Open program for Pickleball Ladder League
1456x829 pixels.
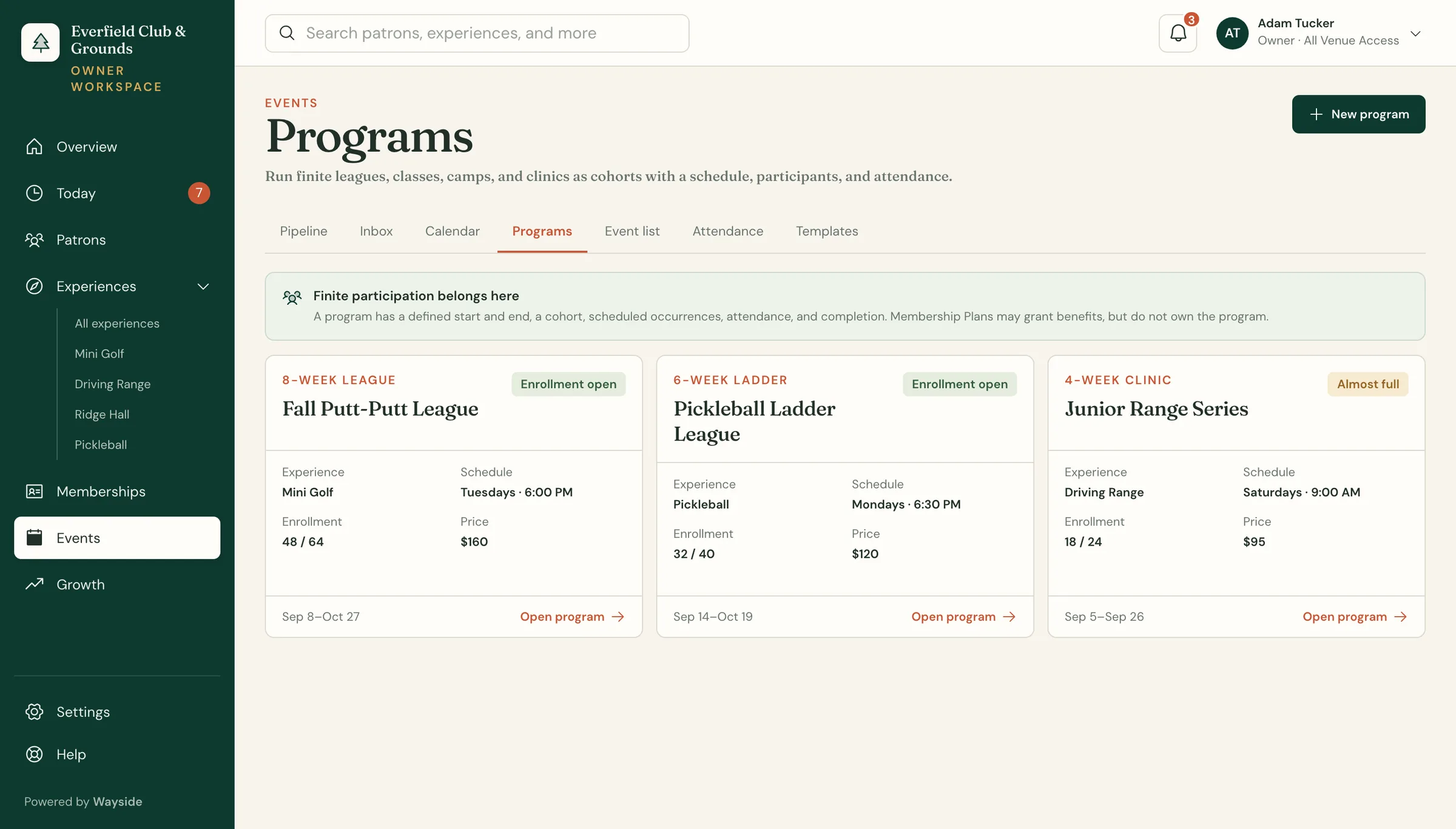tap(963, 617)
